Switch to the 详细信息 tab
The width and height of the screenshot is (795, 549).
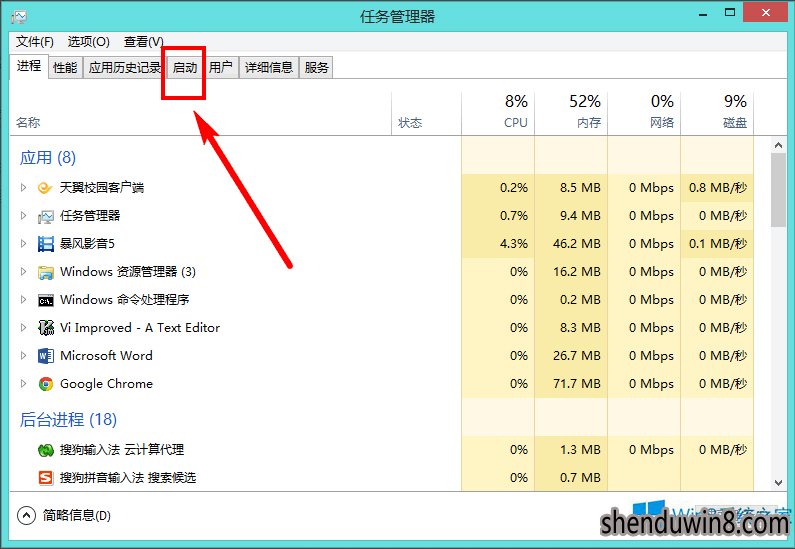tap(269, 67)
